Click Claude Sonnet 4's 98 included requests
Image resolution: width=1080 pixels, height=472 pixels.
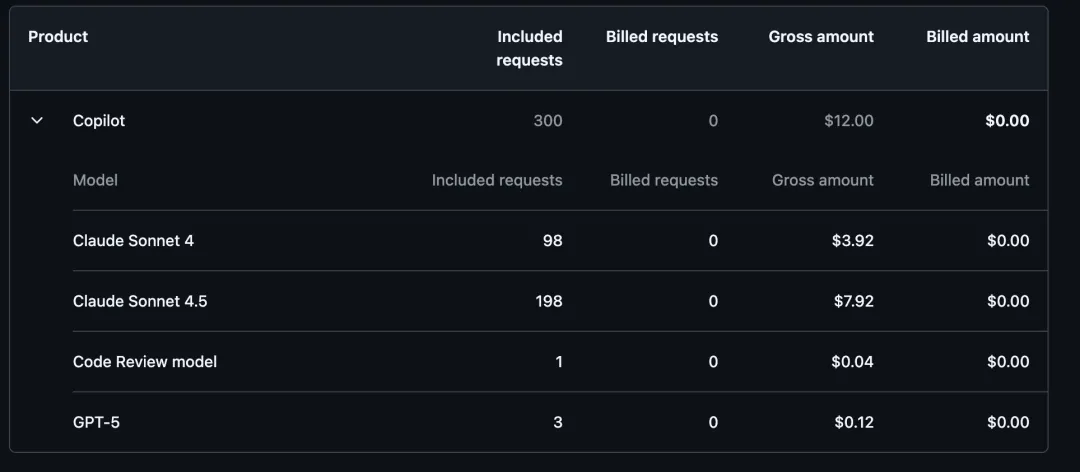(x=552, y=241)
